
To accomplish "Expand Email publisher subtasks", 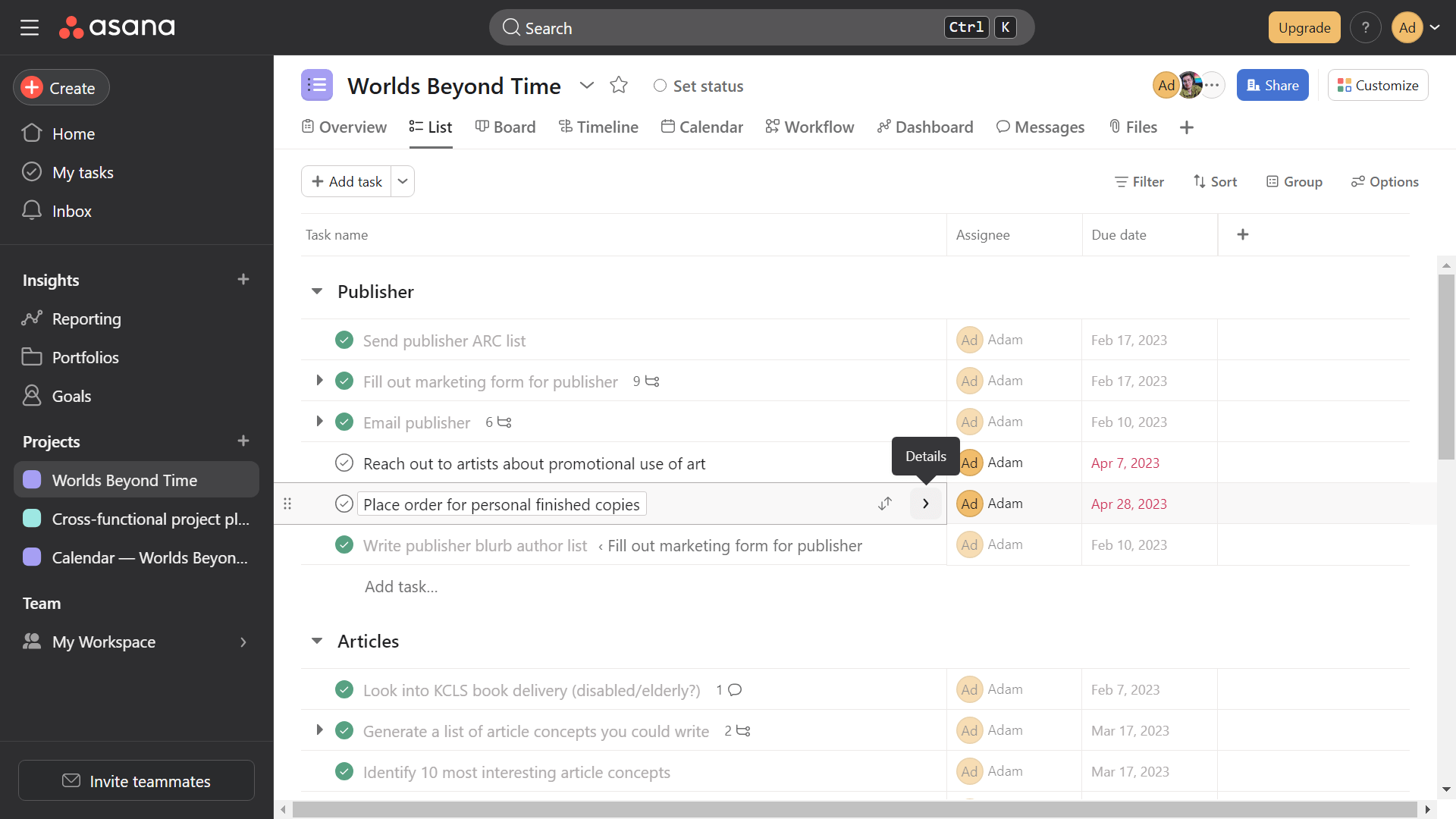I will pos(319,421).
